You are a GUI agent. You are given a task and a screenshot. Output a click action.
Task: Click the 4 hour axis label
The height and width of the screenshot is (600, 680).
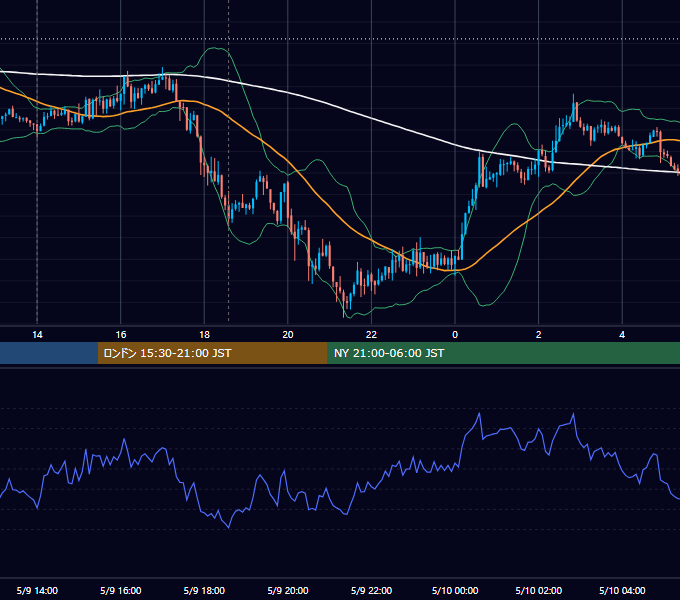(622, 335)
